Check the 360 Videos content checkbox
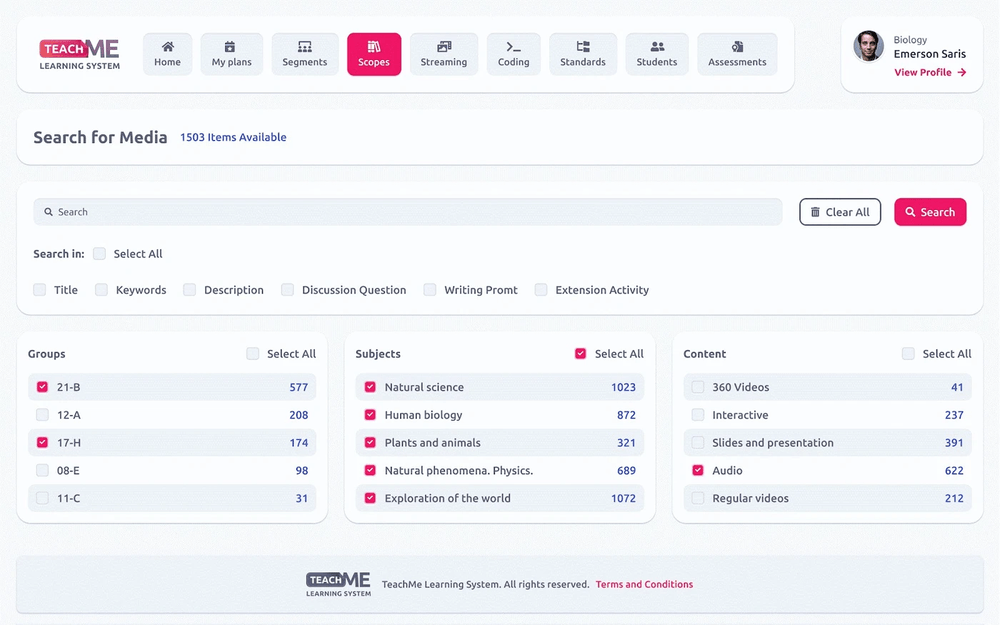The width and height of the screenshot is (1000, 625). coord(698,387)
